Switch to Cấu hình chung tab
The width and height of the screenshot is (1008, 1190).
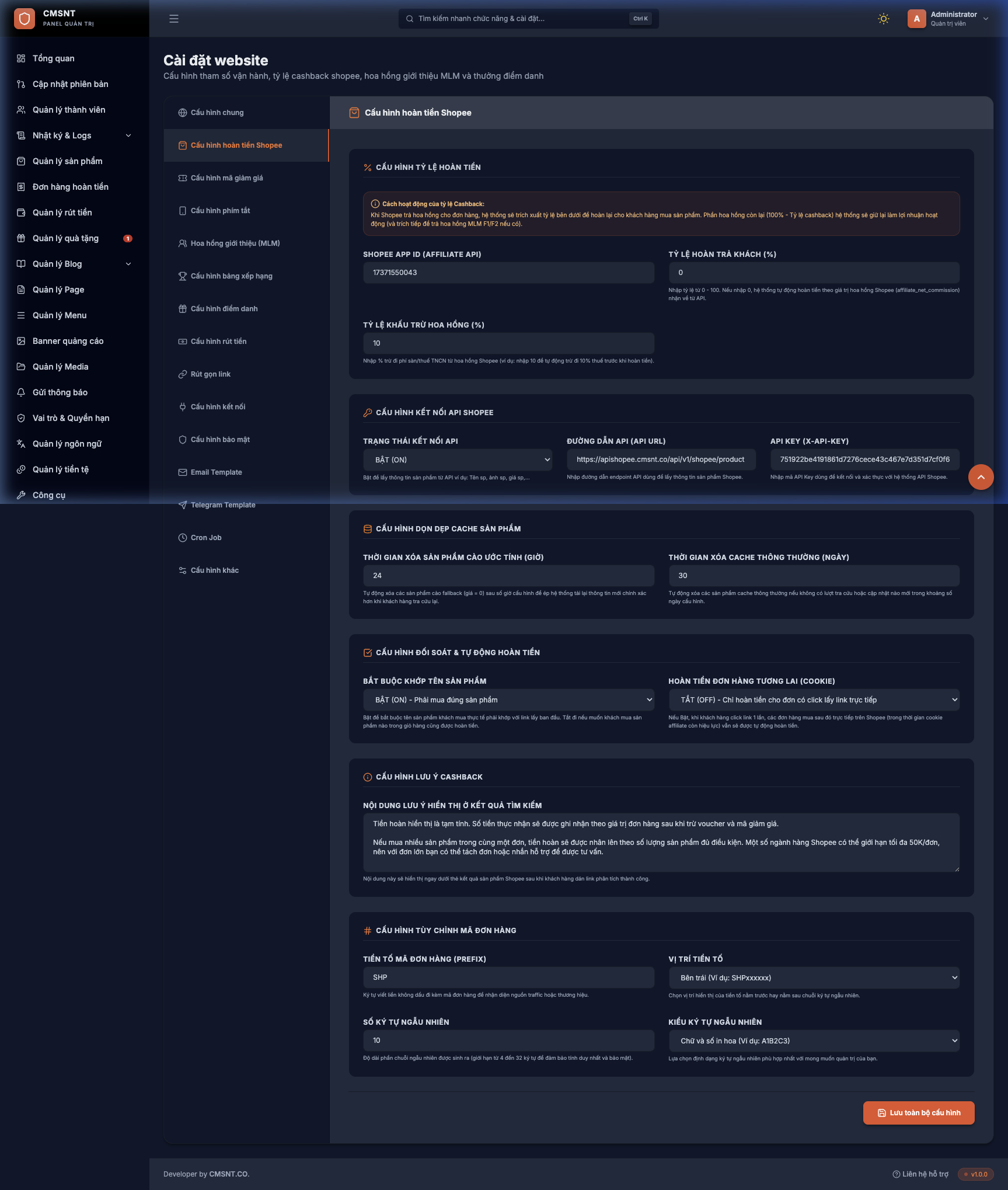click(246, 113)
